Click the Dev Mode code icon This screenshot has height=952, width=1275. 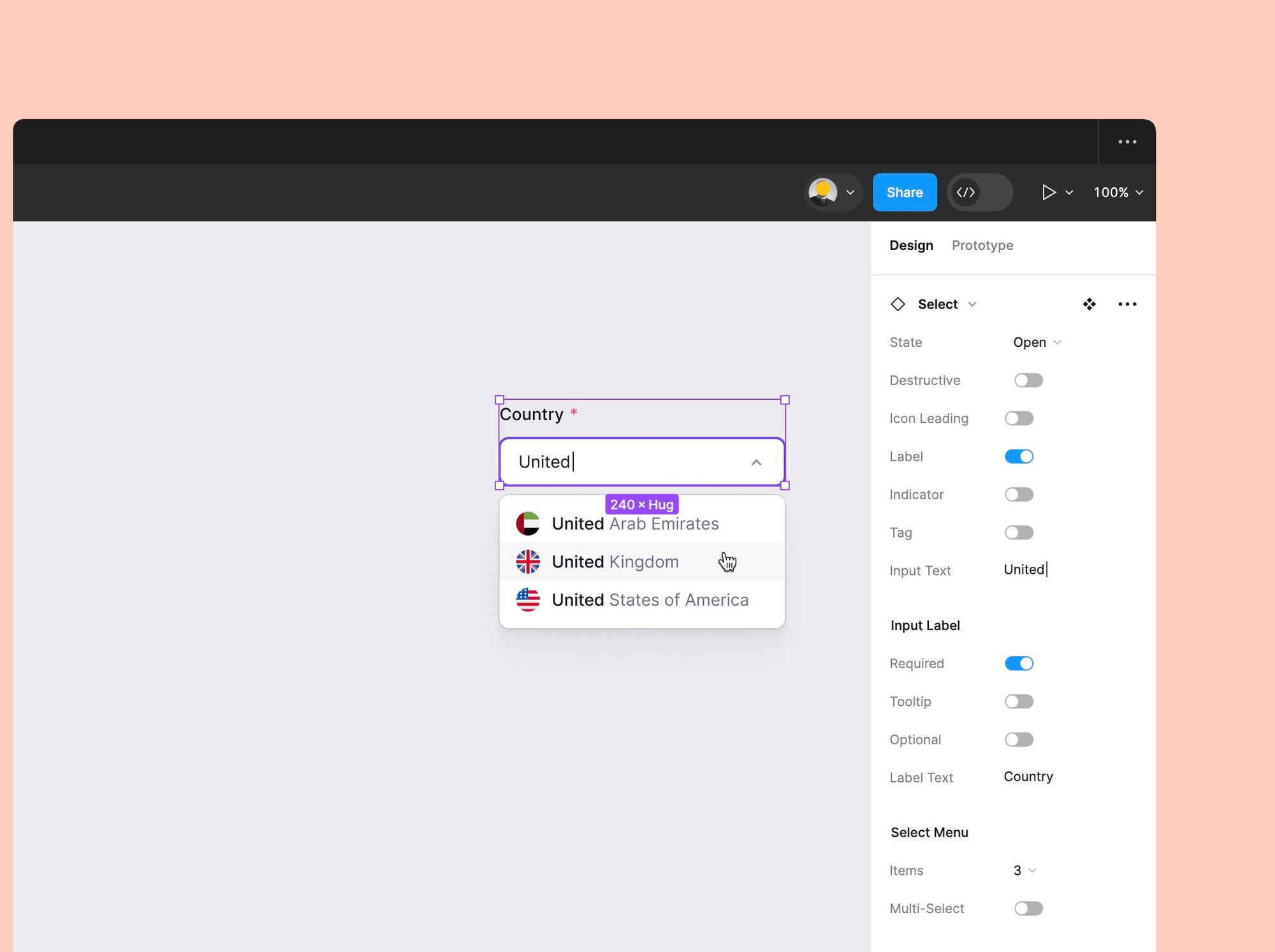click(965, 192)
